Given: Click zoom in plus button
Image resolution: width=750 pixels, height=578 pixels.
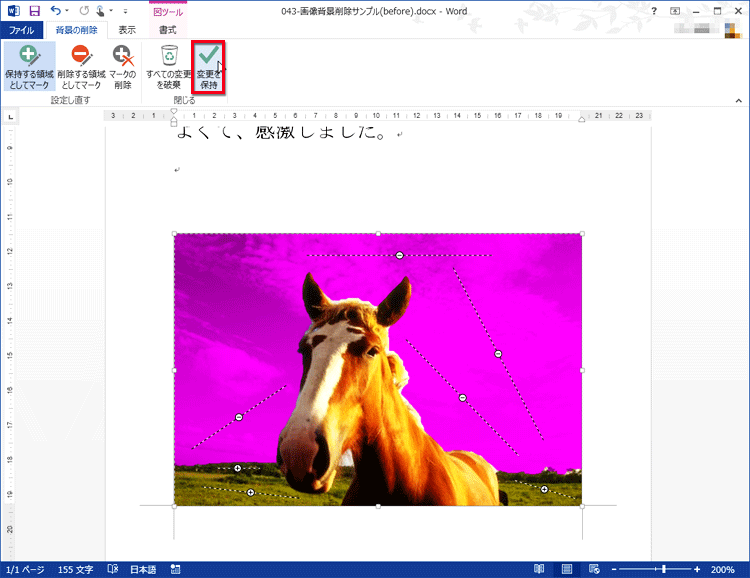Looking at the screenshot, I should click(697, 569).
